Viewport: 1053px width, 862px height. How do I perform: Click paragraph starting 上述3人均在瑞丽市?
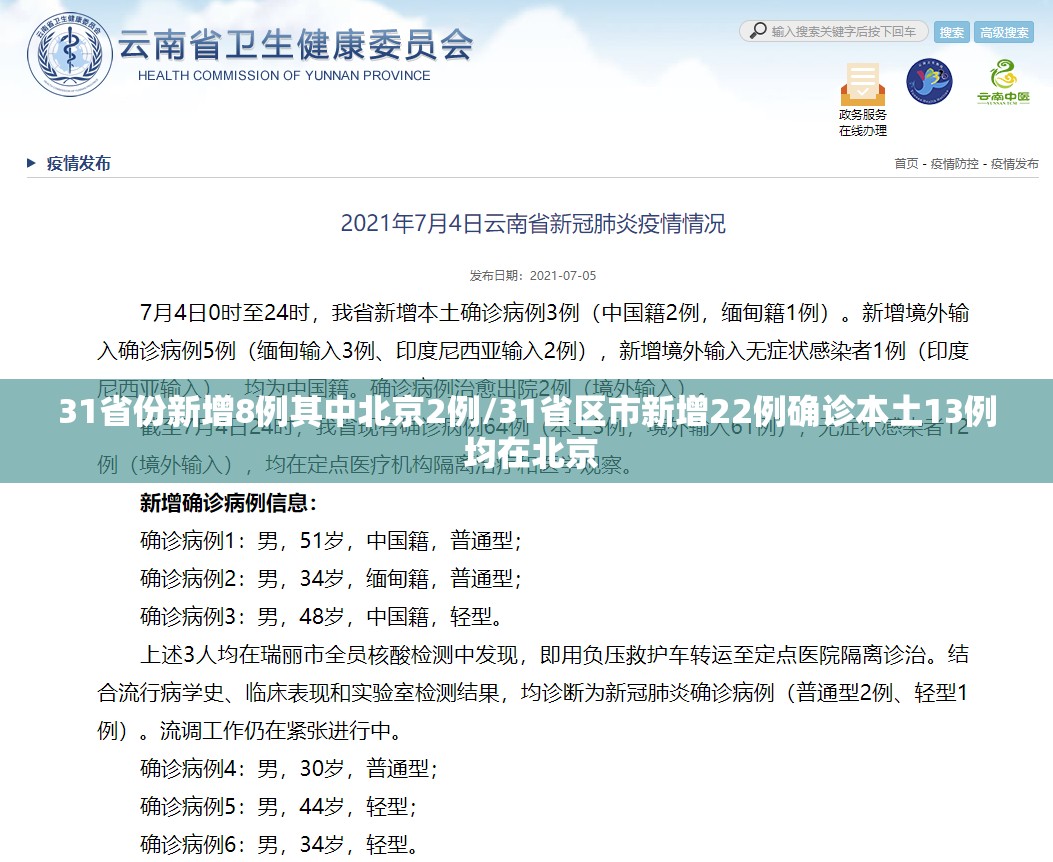(533, 692)
